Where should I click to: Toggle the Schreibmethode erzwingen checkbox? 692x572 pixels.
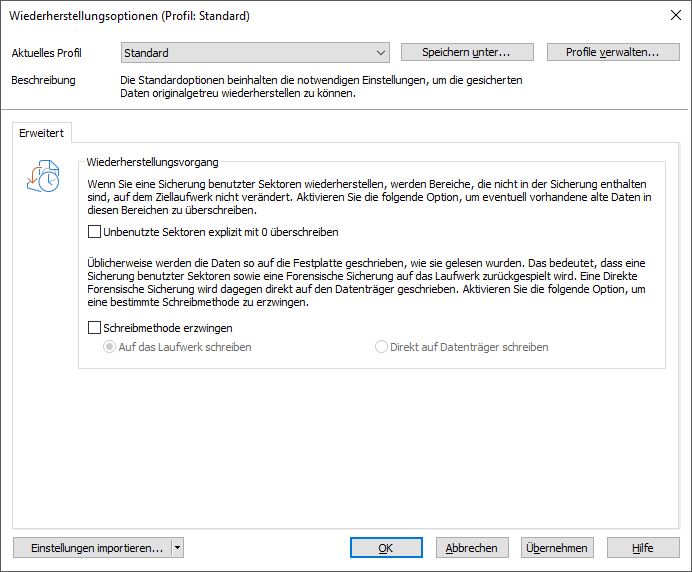tap(94, 328)
